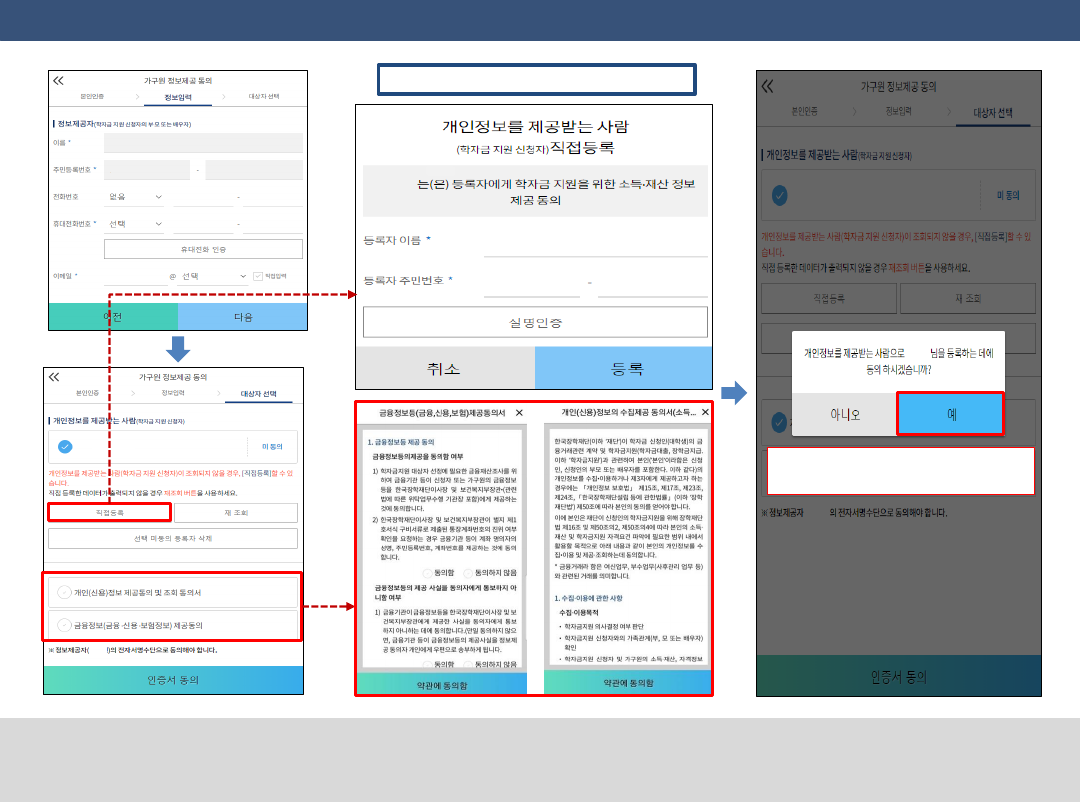
Task: Click back arrow in bottom-left 대상자 선택 screen
Action: 54,377
